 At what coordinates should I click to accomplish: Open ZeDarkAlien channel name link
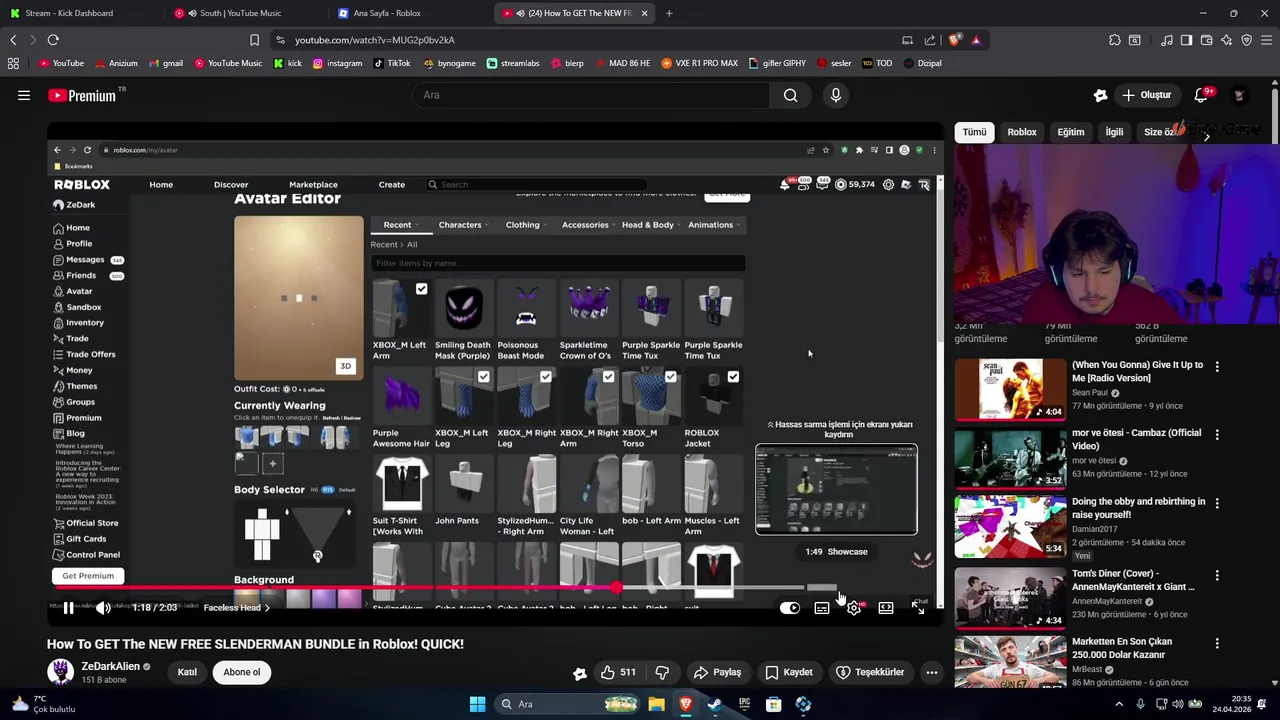pos(111,666)
